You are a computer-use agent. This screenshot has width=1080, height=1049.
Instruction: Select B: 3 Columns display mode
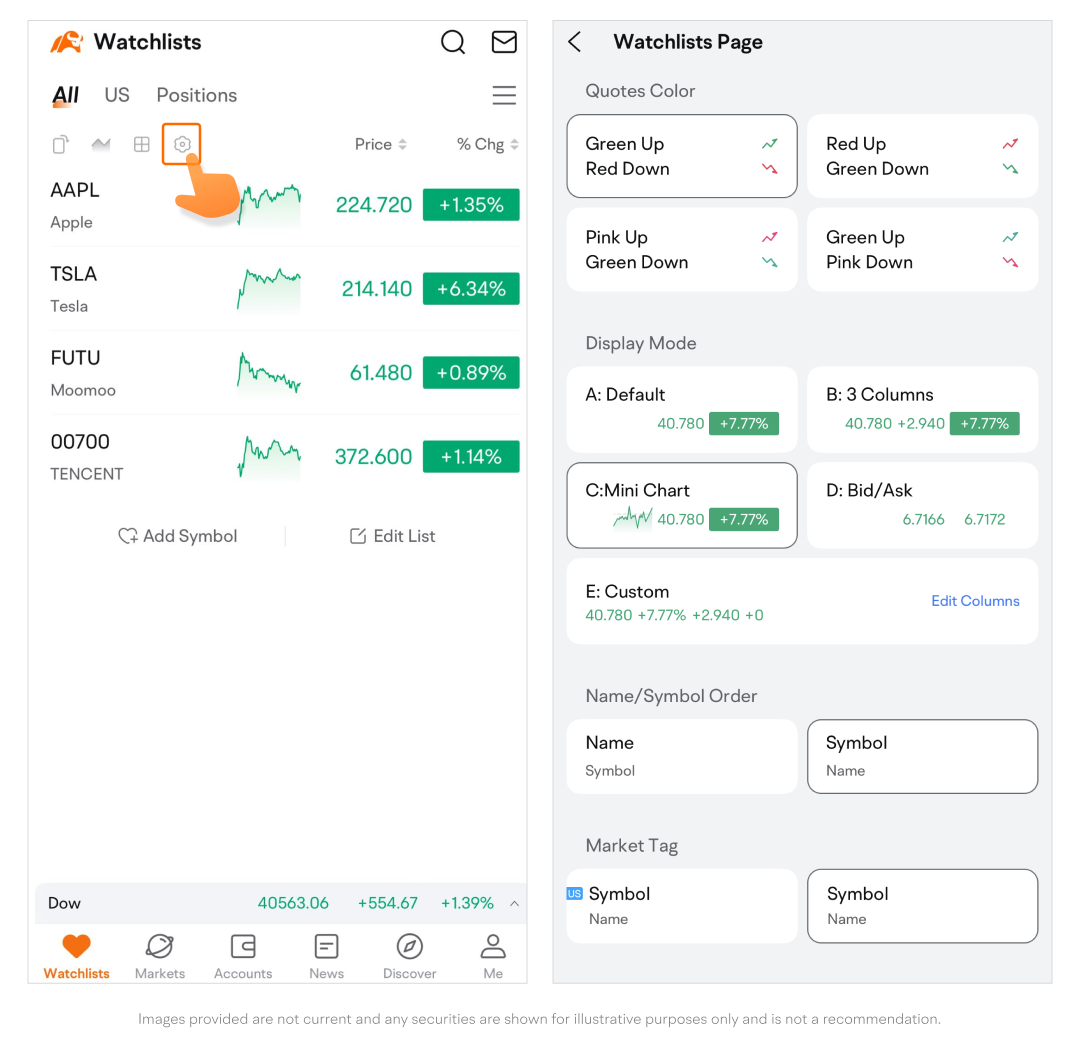pos(922,408)
